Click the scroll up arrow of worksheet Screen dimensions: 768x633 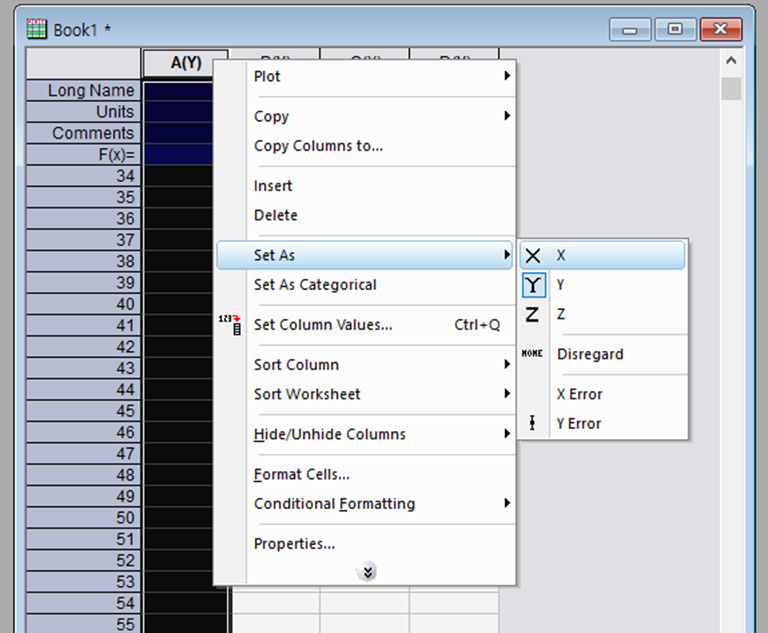coord(731,61)
